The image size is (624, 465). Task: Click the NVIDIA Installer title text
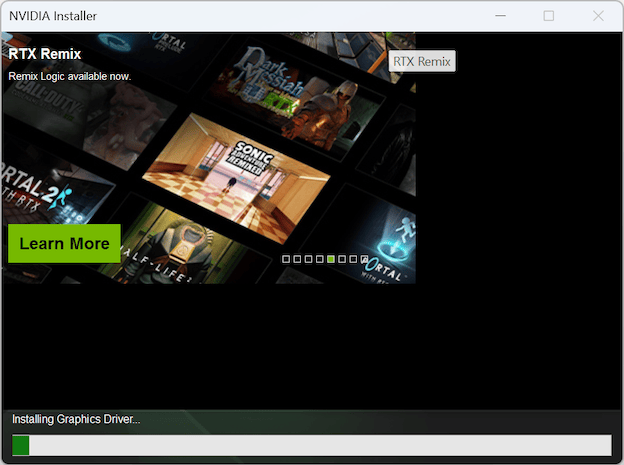53,16
